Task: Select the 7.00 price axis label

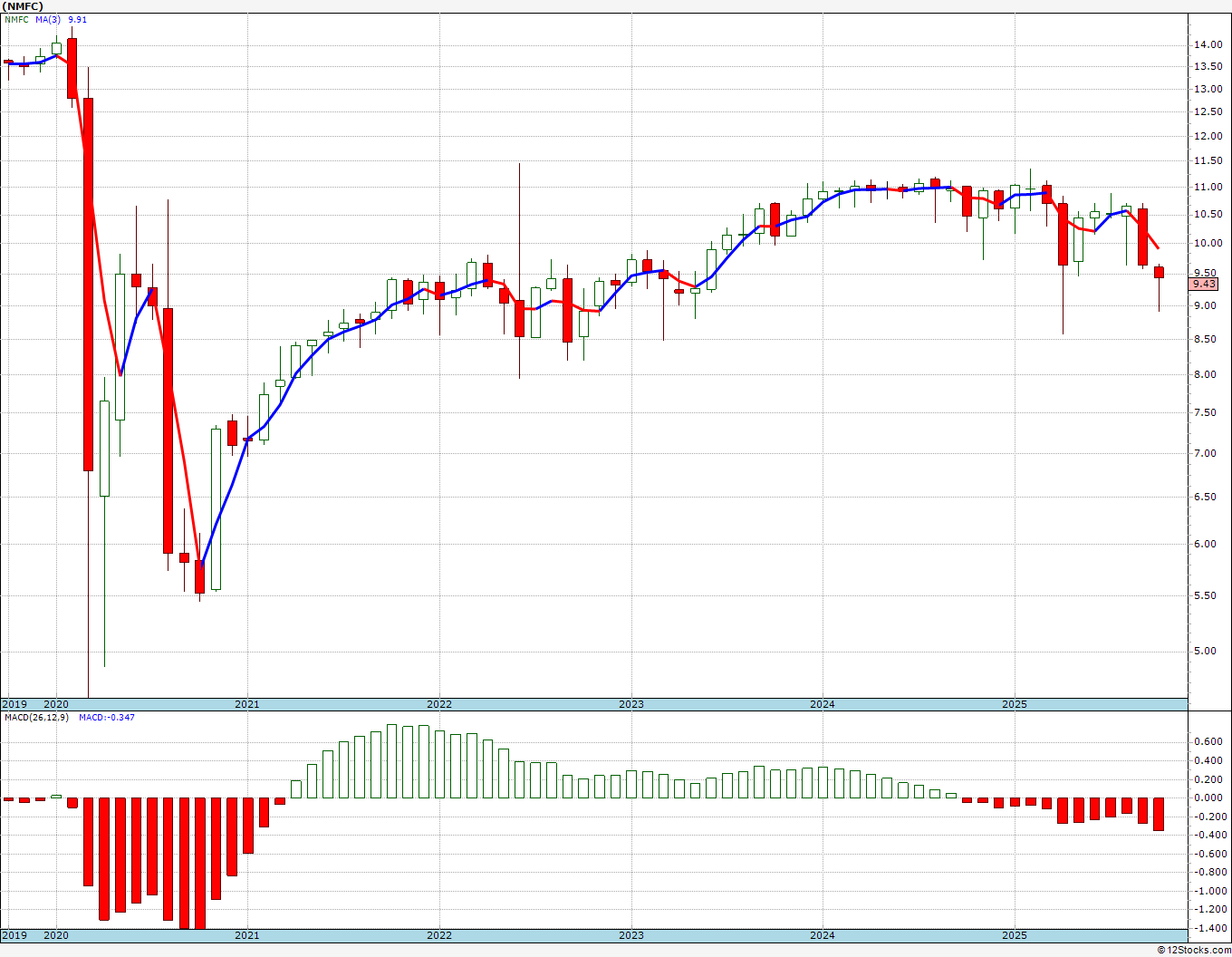Action: click(1206, 453)
